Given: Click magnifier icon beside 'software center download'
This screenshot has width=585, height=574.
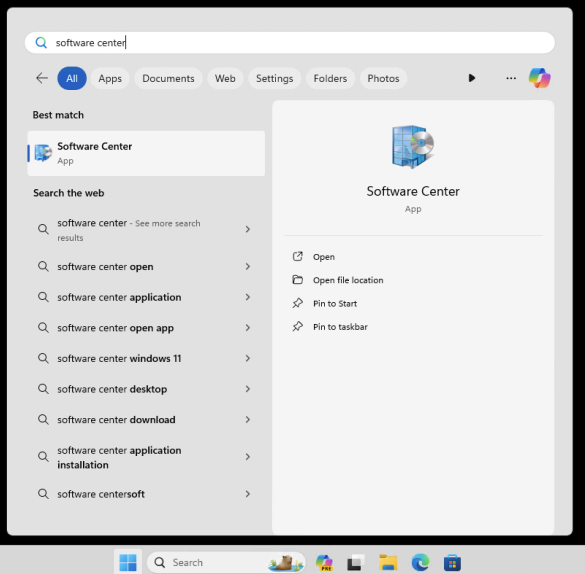Looking at the screenshot, I should point(43,419).
